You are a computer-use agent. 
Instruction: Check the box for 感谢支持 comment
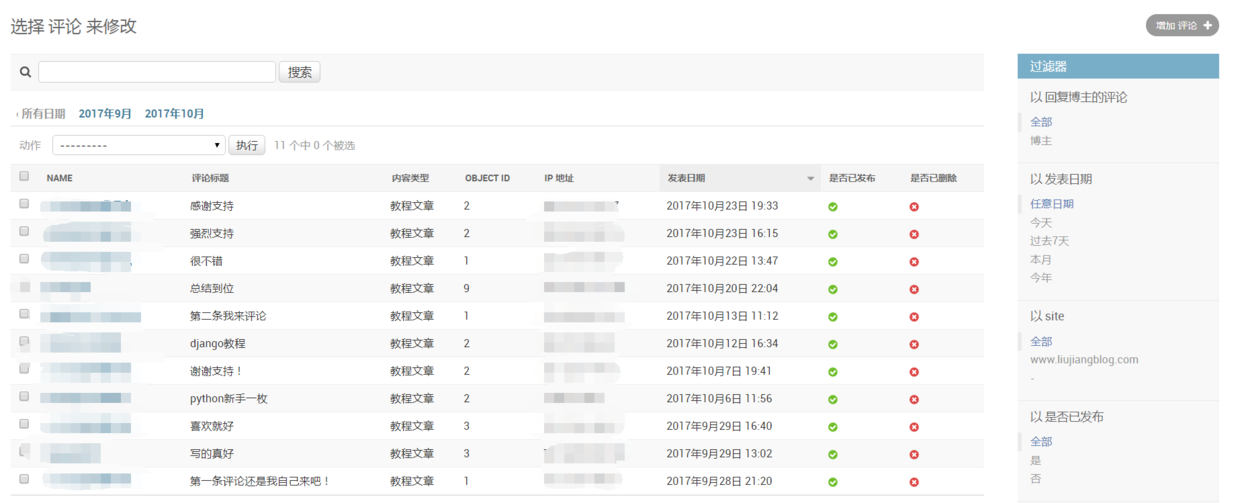click(x=24, y=204)
